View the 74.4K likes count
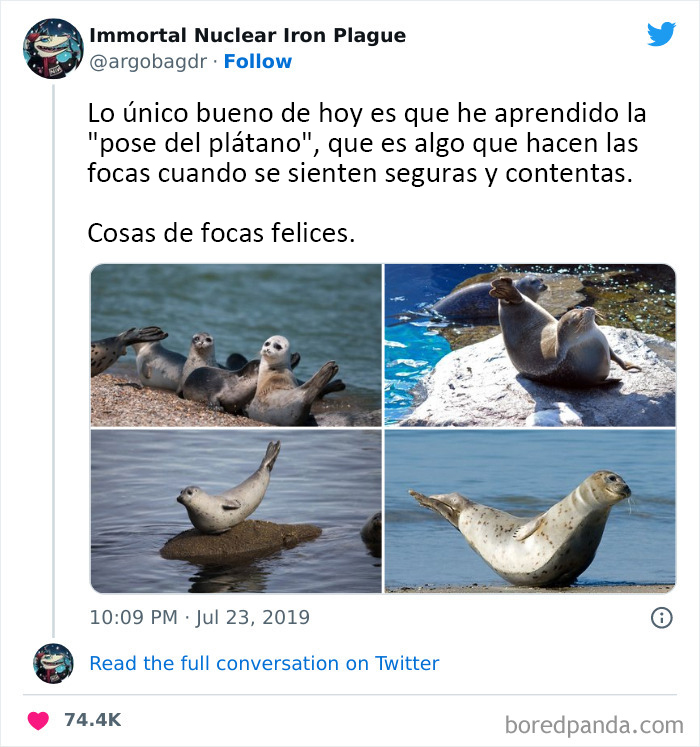Viewport: 700px width, 747px height. tap(93, 720)
